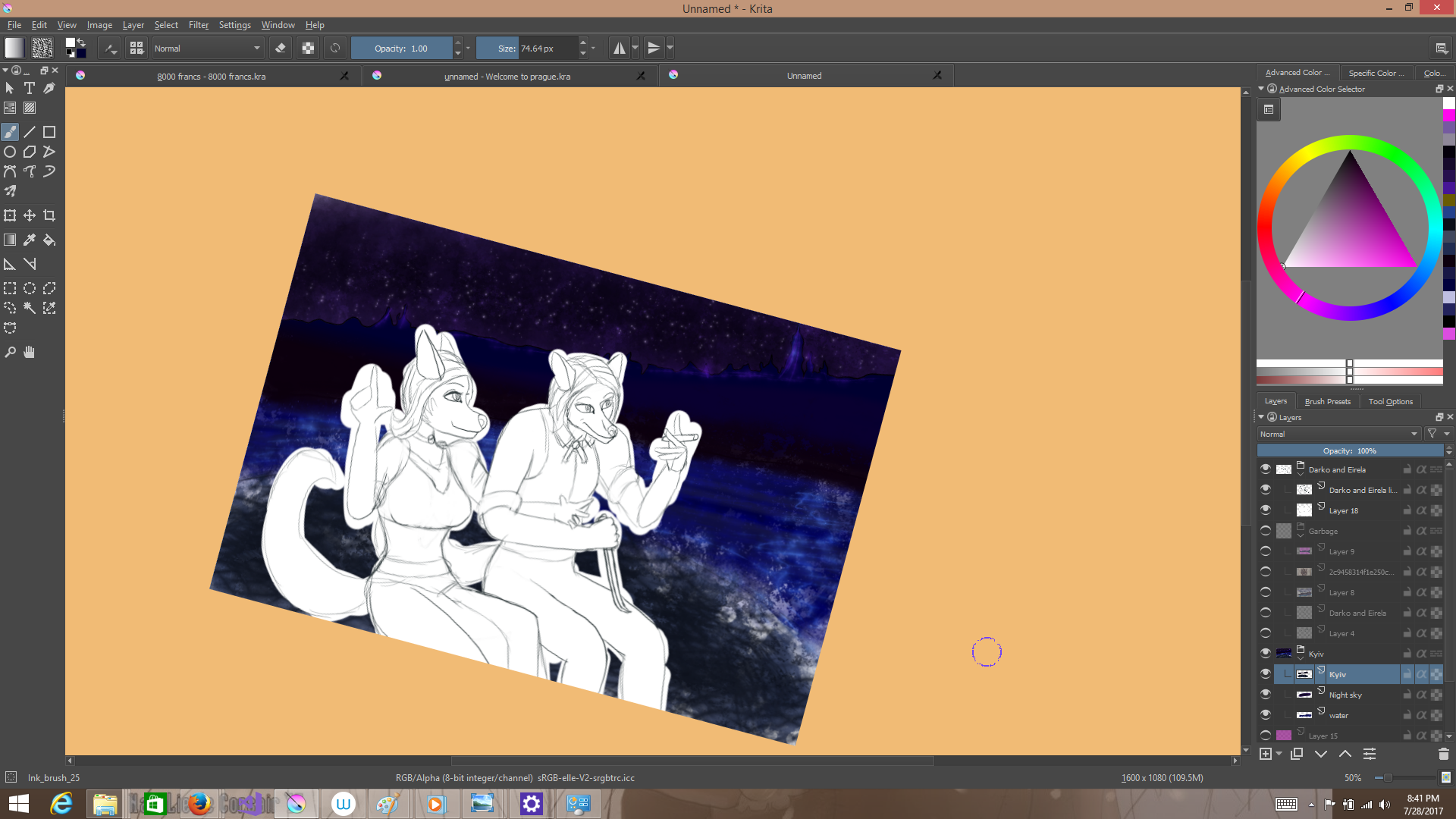Open the Filter menu
Screen dimensions: 1456x819
coord(198,25)
